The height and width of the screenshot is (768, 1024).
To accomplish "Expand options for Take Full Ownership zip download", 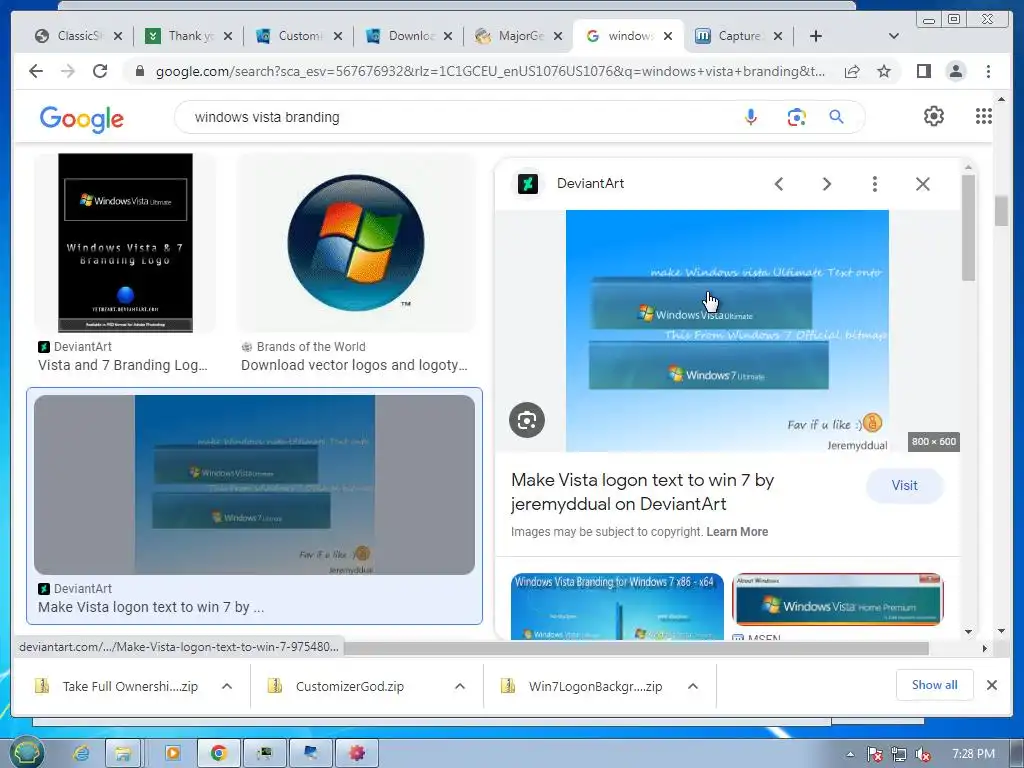I will point(227,686).
